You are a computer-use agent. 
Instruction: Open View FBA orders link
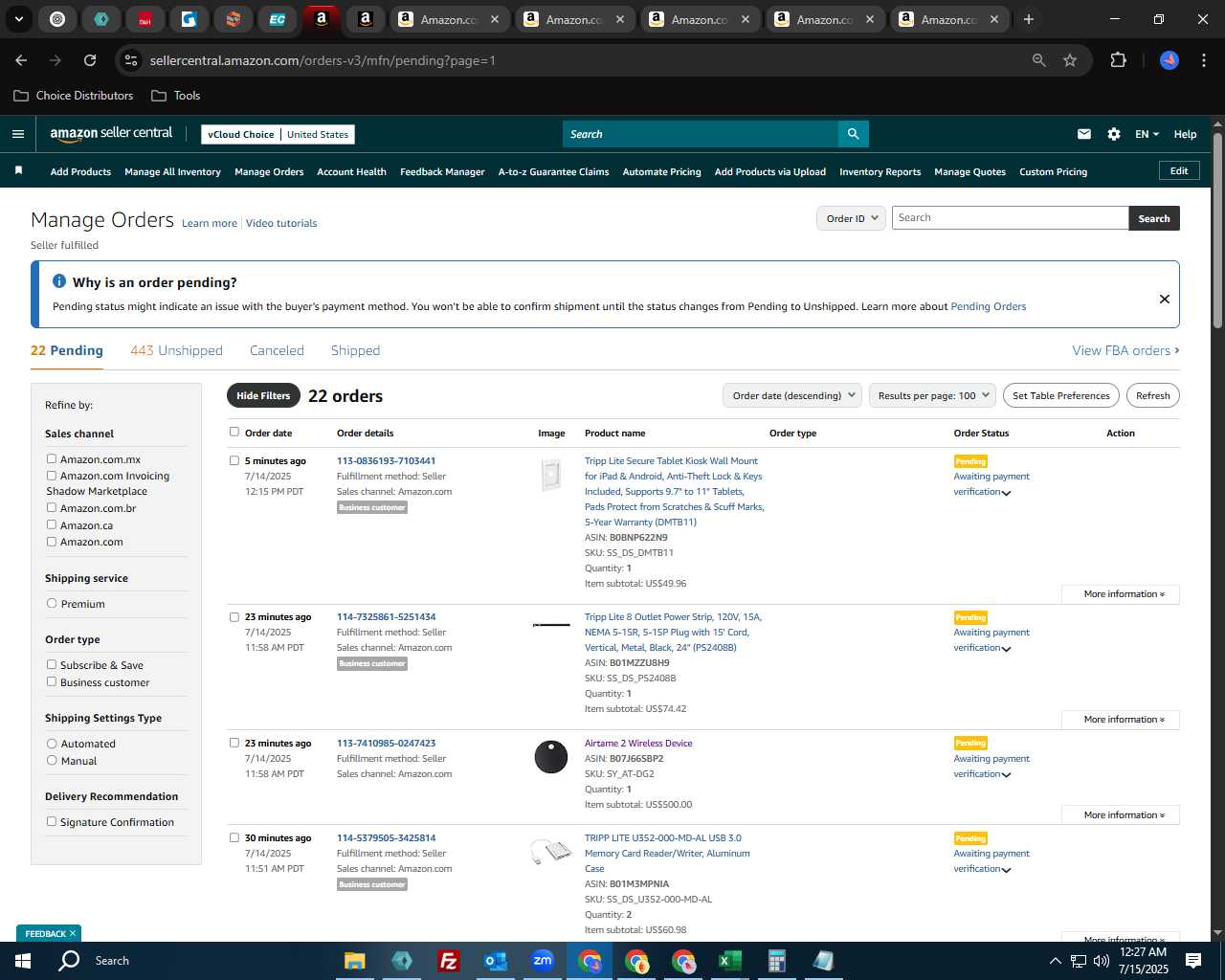pos(1125,350)
